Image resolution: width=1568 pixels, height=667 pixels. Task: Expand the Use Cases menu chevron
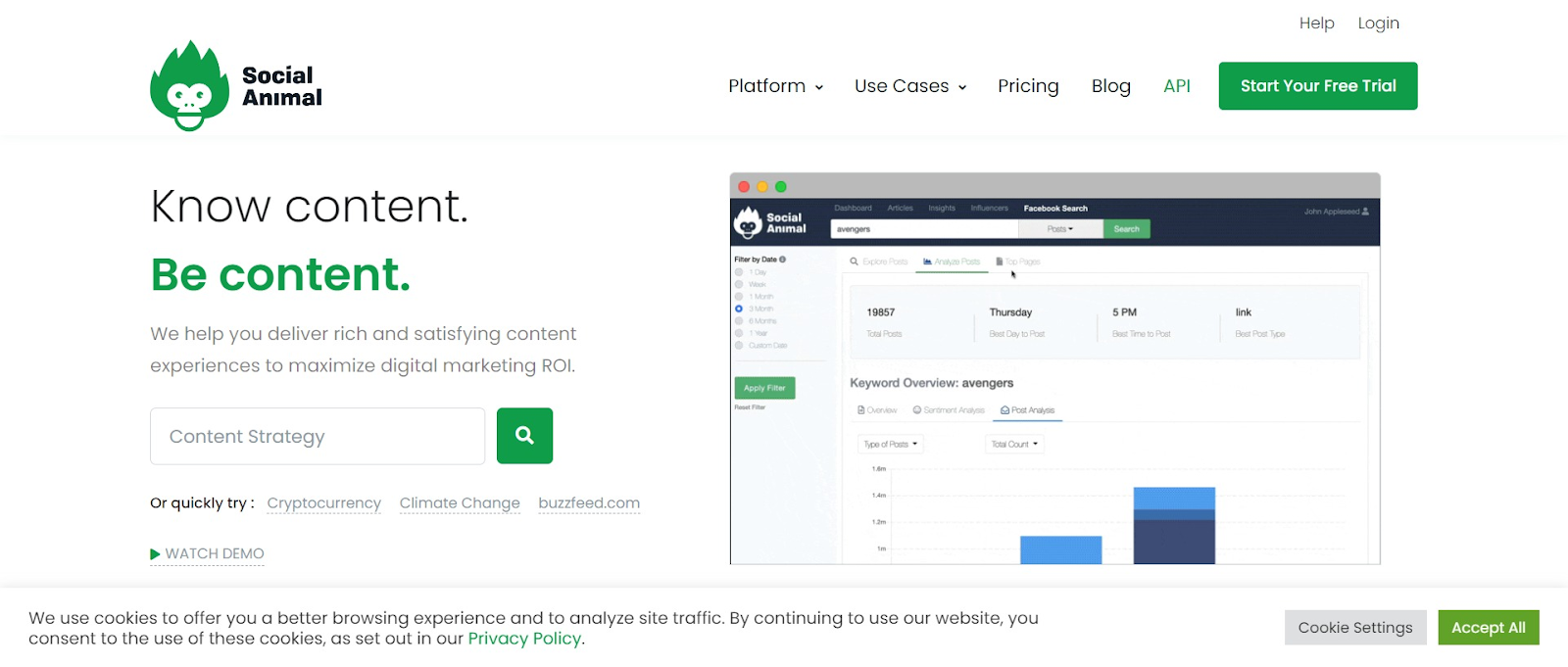click(962, 87)
